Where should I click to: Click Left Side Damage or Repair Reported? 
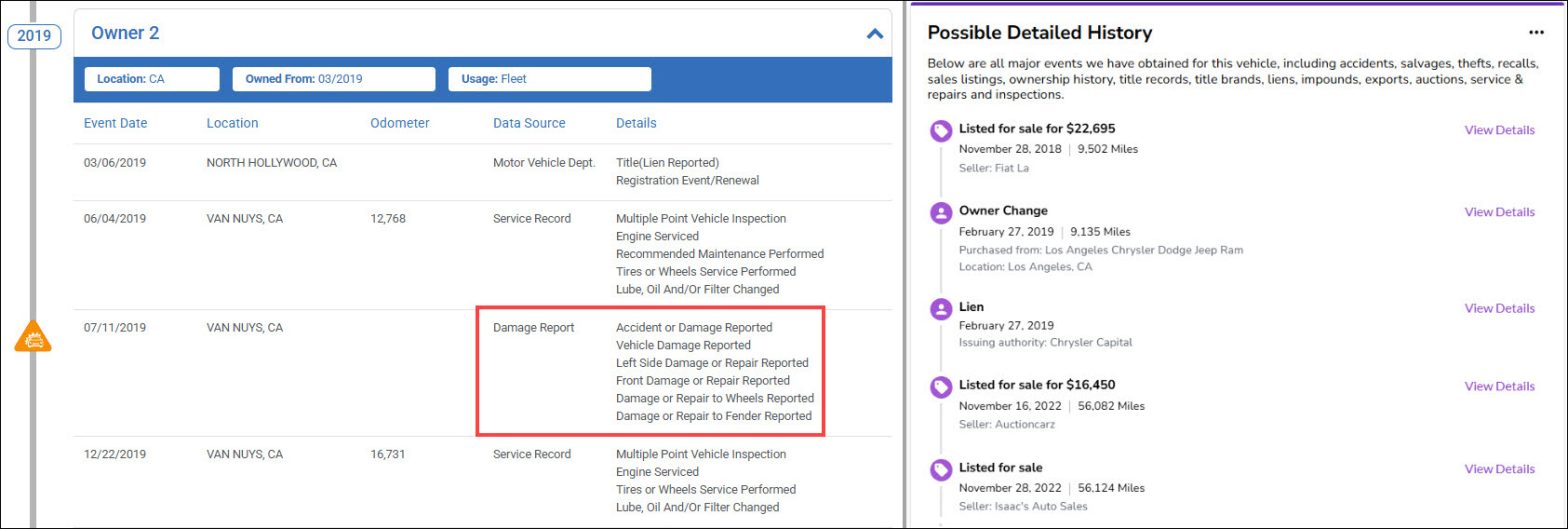[712, 363]
